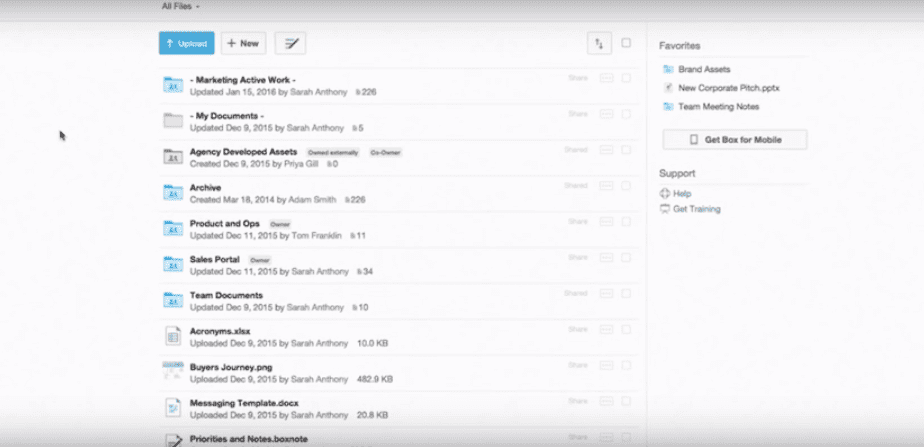924x447 pixels.
Task: Click the Messaging Template.docx document icon
Action: pos(173,408)
